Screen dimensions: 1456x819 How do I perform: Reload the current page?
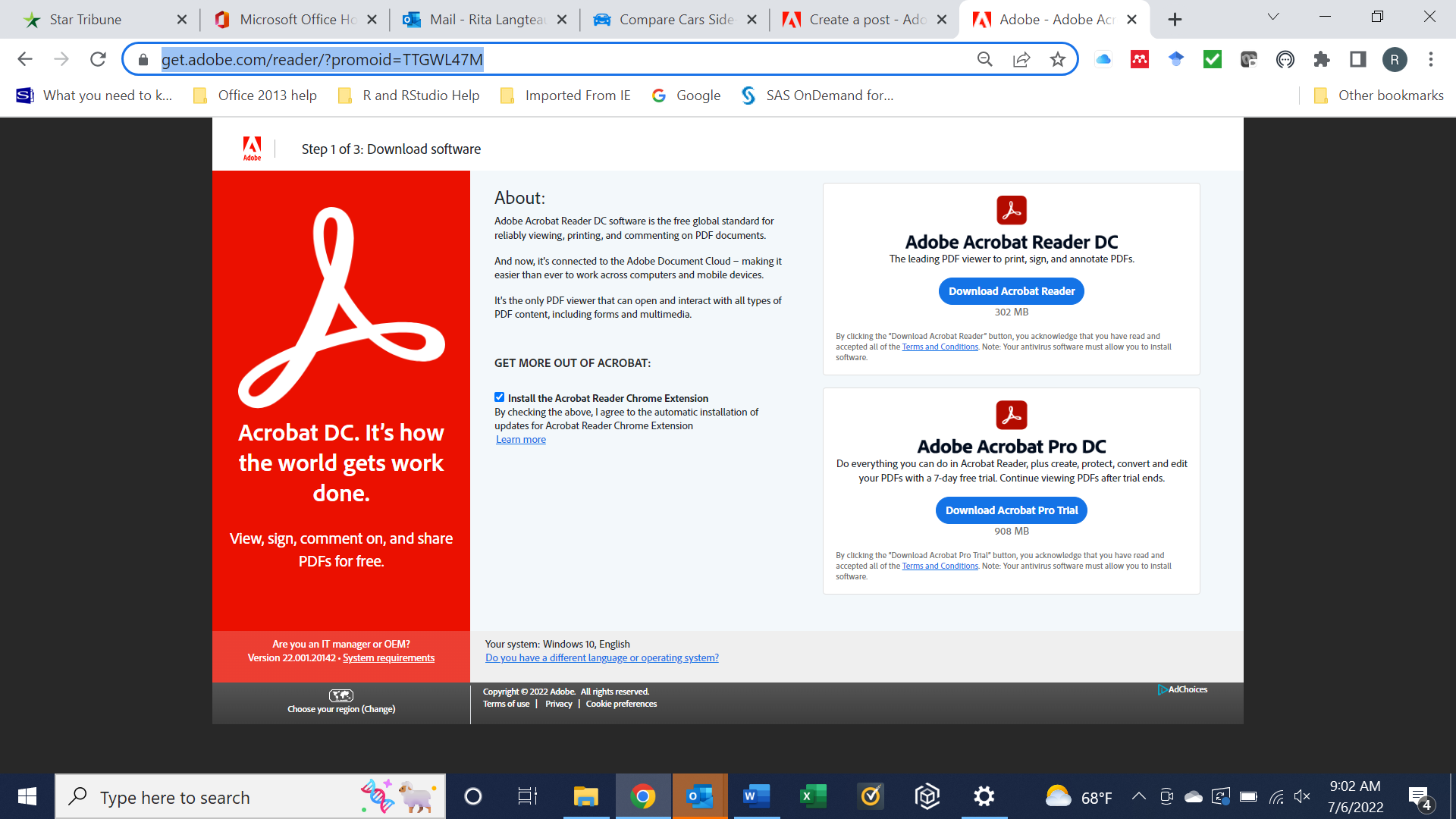click(98, 59)
